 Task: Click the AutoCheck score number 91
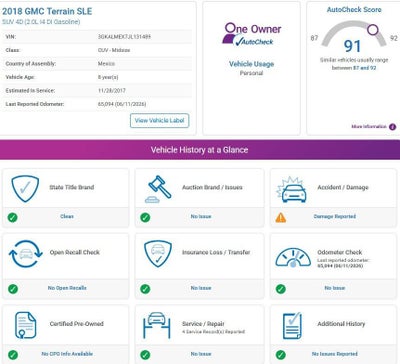[352, 46]
